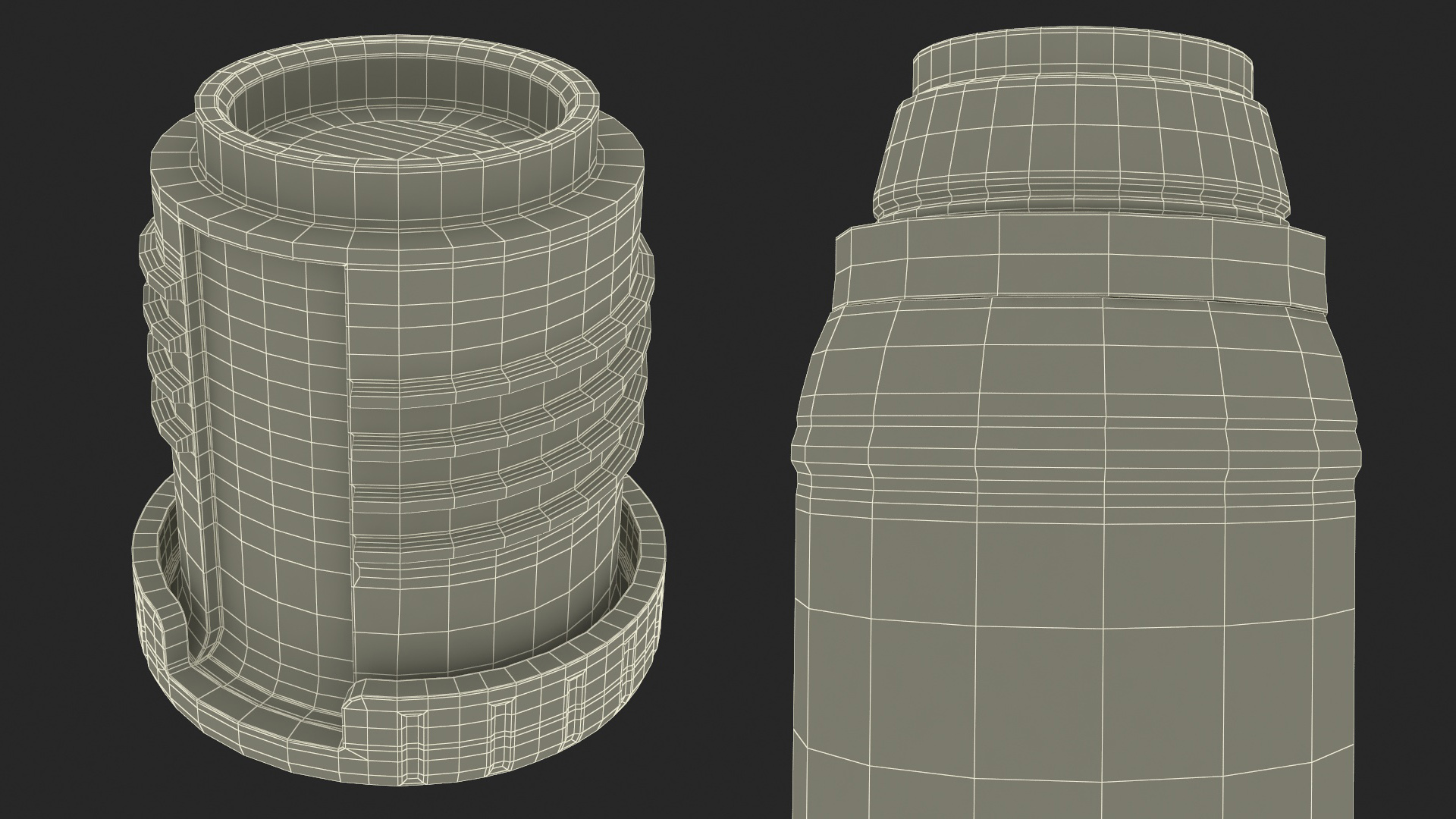Viewport: 1456px width, 819px height.
Task: Select the threaded cap wireframe model
Action: coord(398,409)
